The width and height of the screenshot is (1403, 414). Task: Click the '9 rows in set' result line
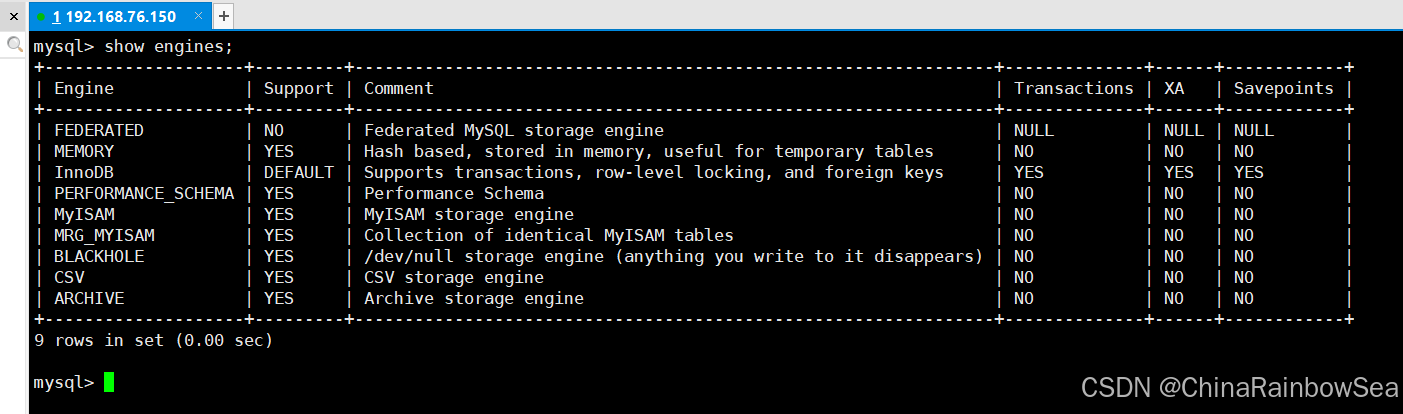click(153, 340)
